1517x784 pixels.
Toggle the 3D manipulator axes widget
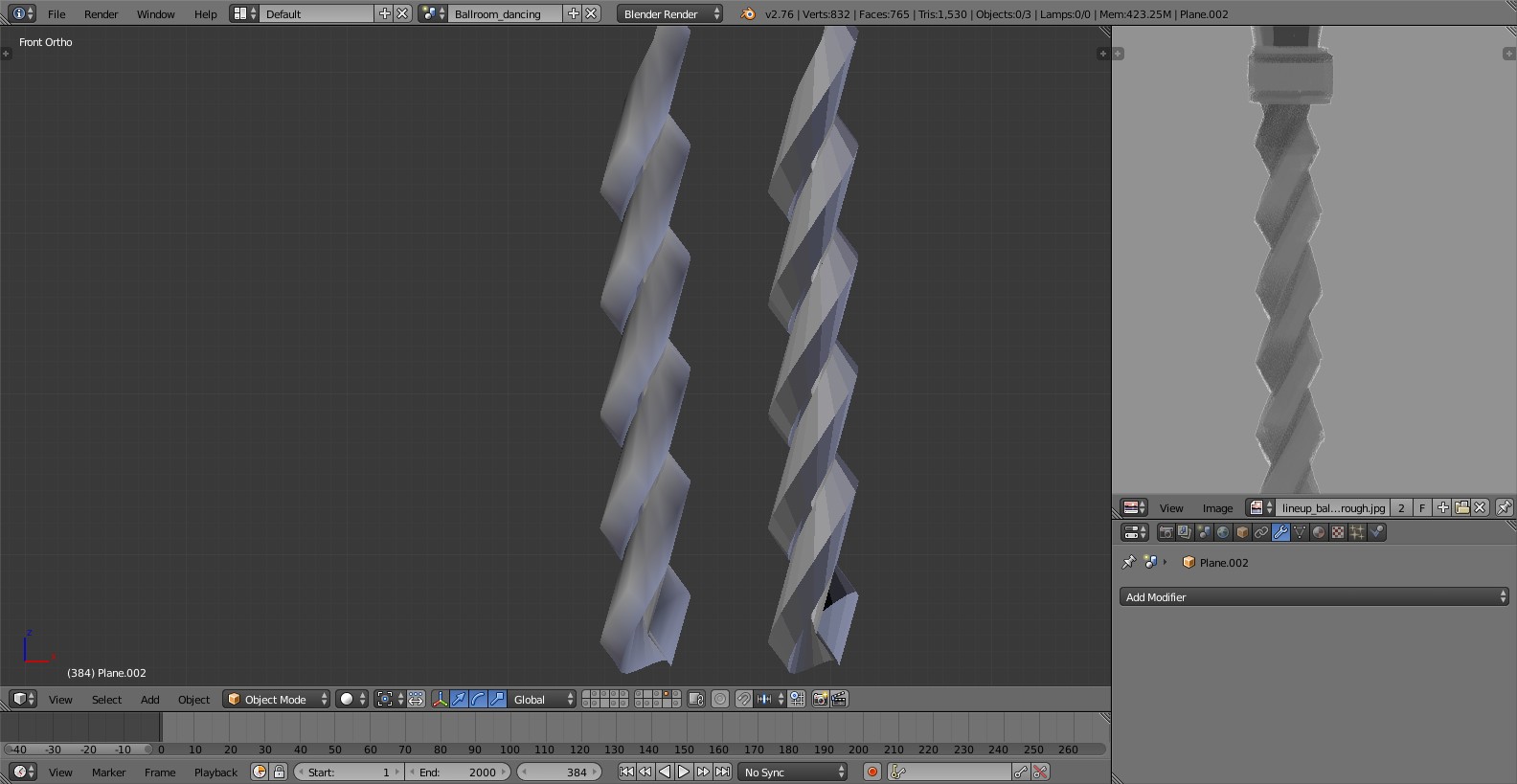(440, 699)
